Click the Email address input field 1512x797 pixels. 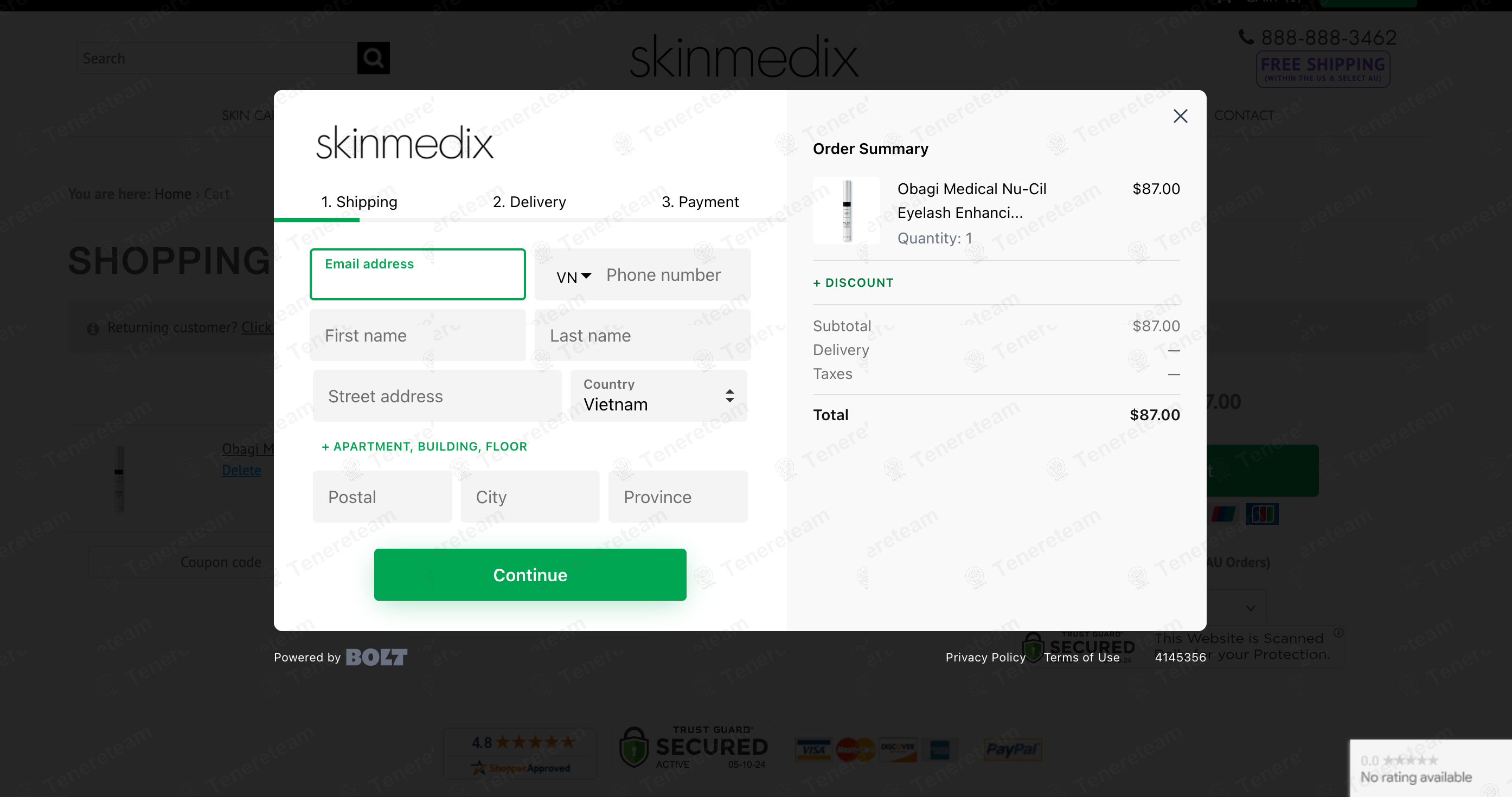(418, 274)
